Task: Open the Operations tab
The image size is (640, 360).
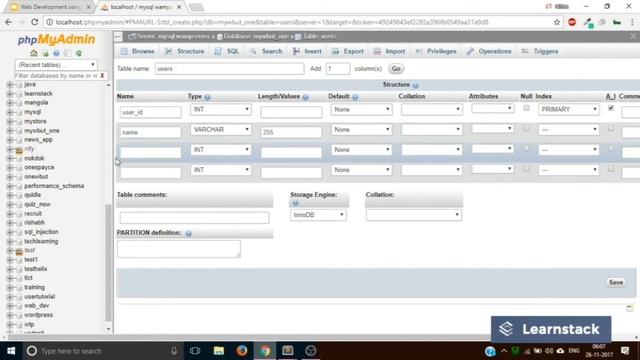Action: point(489,51)
